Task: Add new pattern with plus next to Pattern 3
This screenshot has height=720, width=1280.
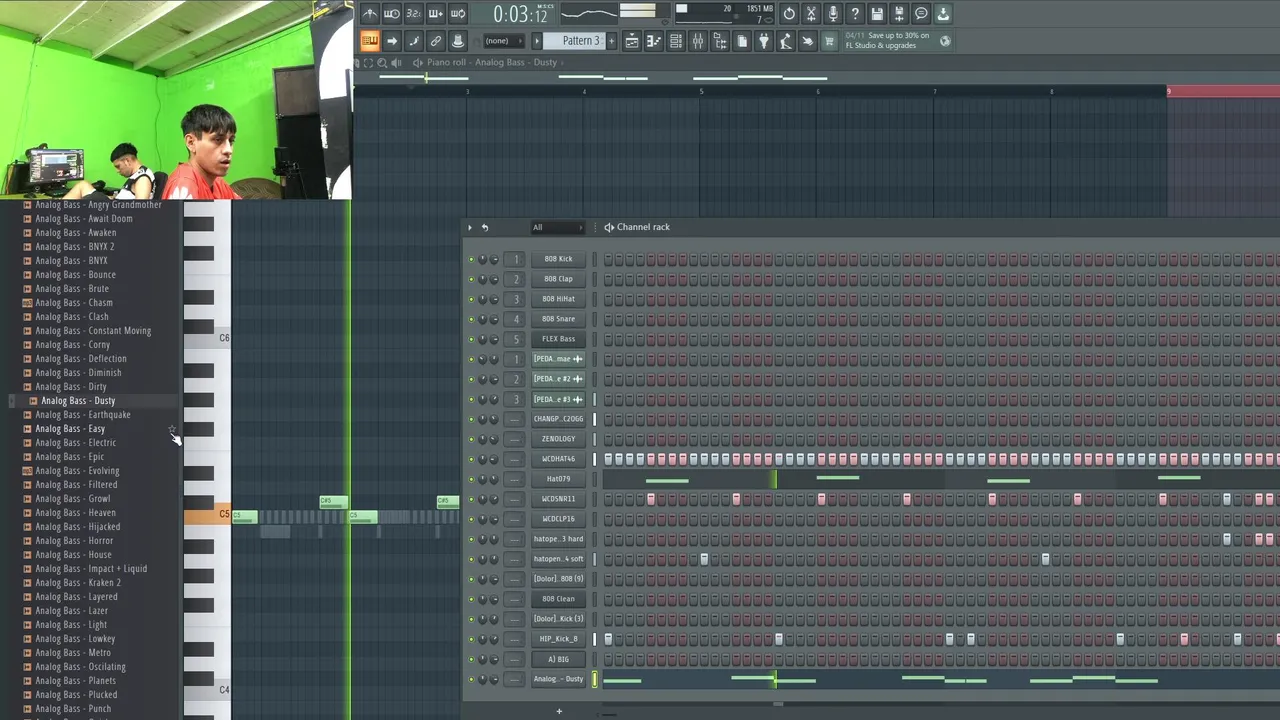Action: click(612, 41)
